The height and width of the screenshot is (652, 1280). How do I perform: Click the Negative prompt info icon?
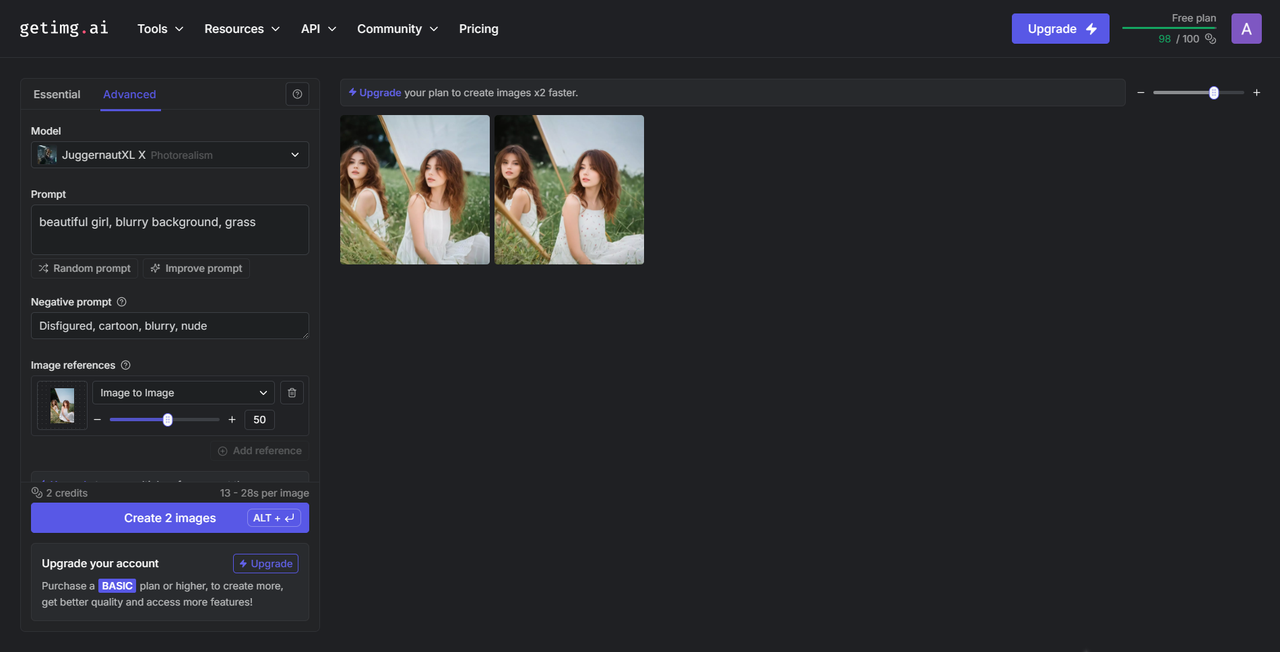[122, 302]
